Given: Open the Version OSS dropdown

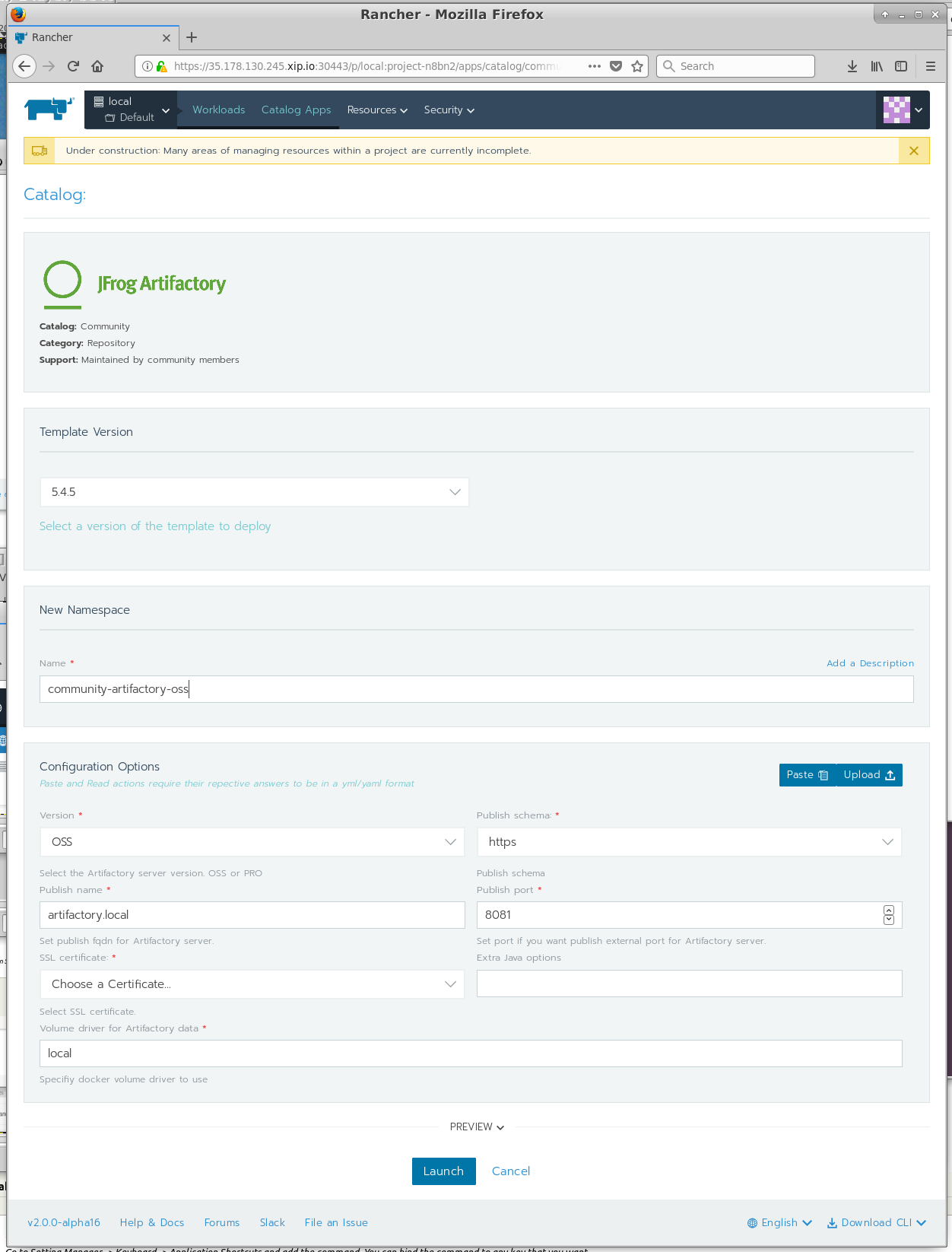Looking at the screenshot, I should tap(252, 842).
